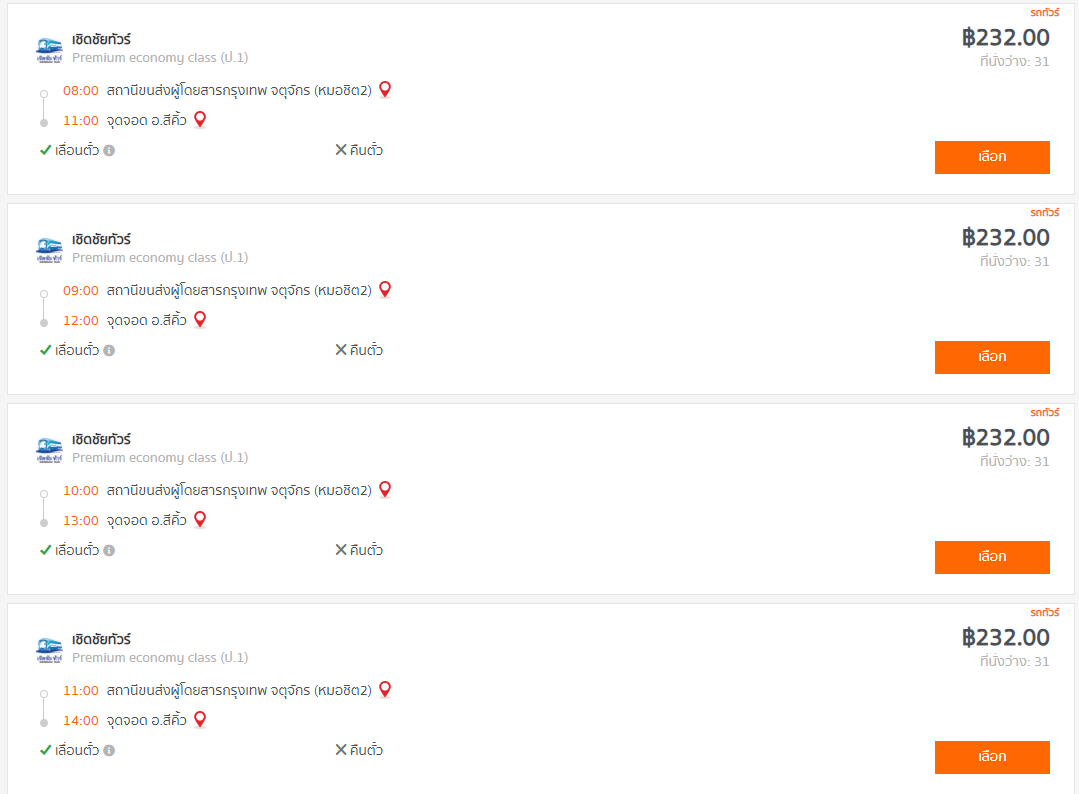Viewport: 1079px width, 794px height.
Task: View reschedule info icon on 10:00 trip
Action: tap(109, 550)
